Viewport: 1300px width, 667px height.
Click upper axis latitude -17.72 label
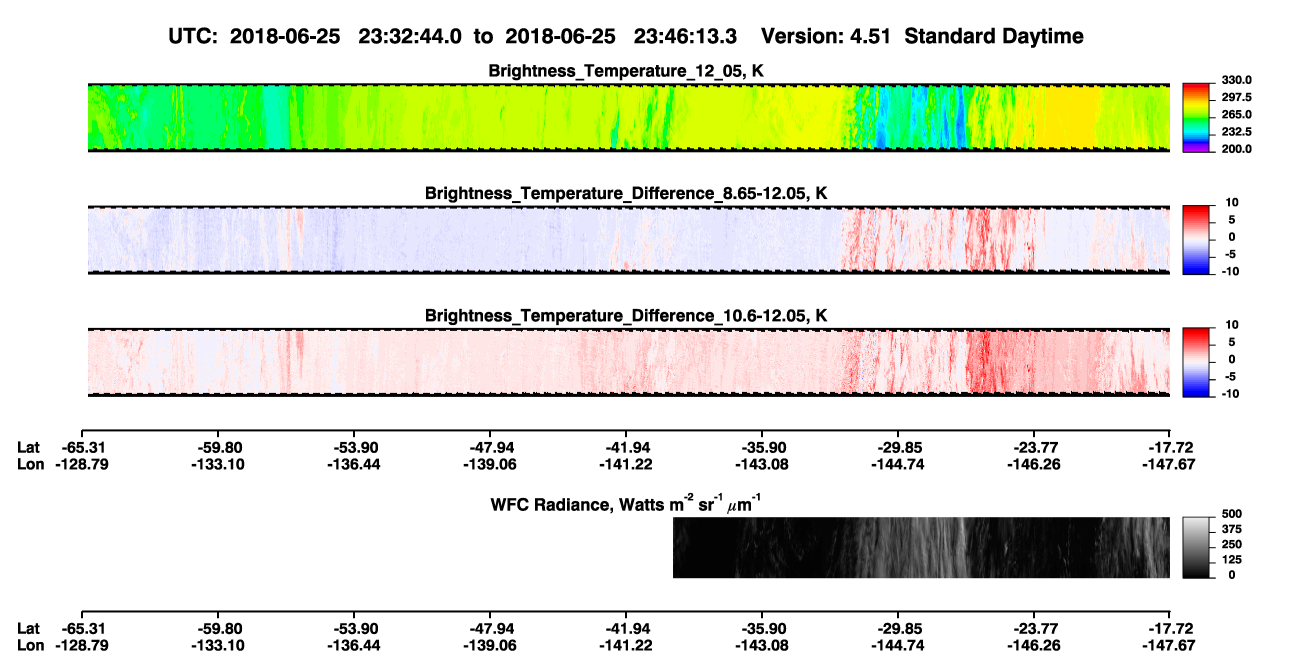pos(1169,447)
